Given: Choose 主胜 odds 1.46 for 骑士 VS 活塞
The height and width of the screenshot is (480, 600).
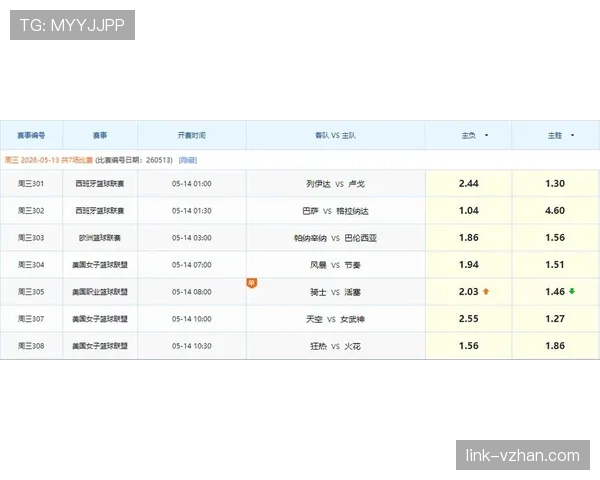Looking at the screenshot, I should coord(555,292).
